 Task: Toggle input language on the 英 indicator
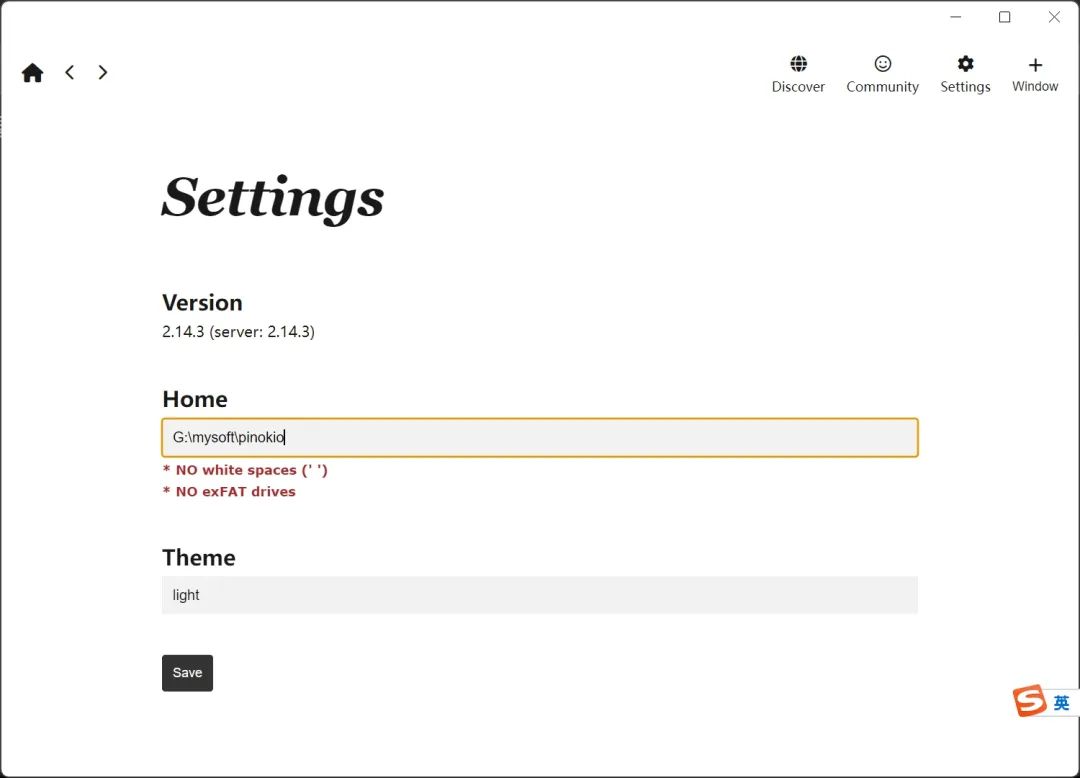pyautogui.click(x=1062, y=701)
